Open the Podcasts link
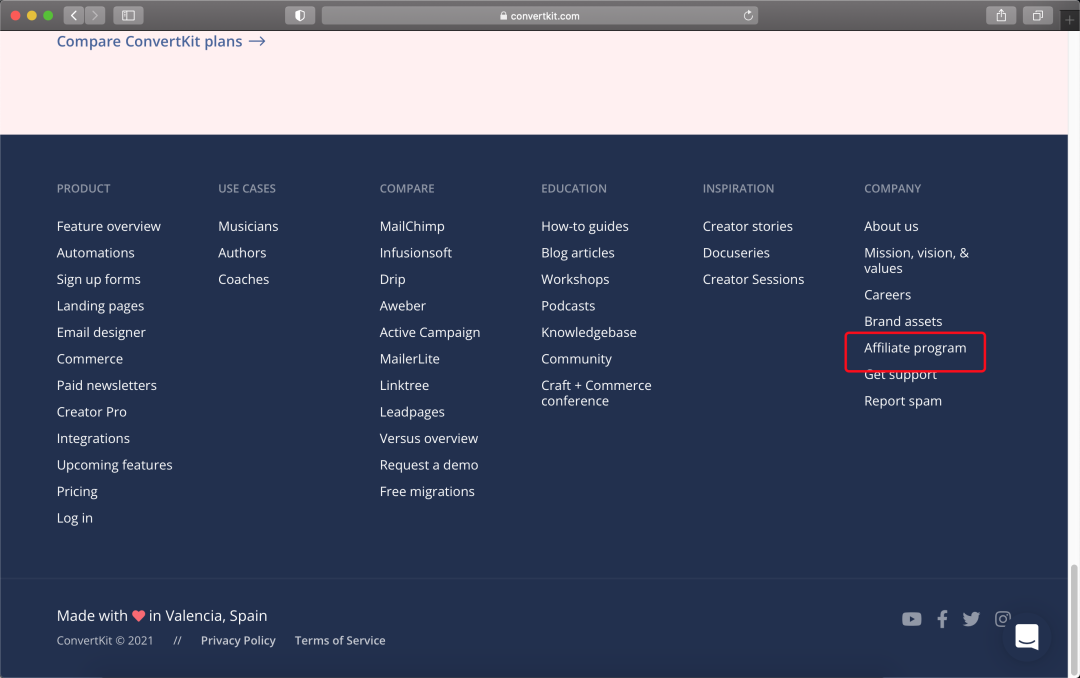The width and height of the screenshot is (1080, 678). click(568, 306)
